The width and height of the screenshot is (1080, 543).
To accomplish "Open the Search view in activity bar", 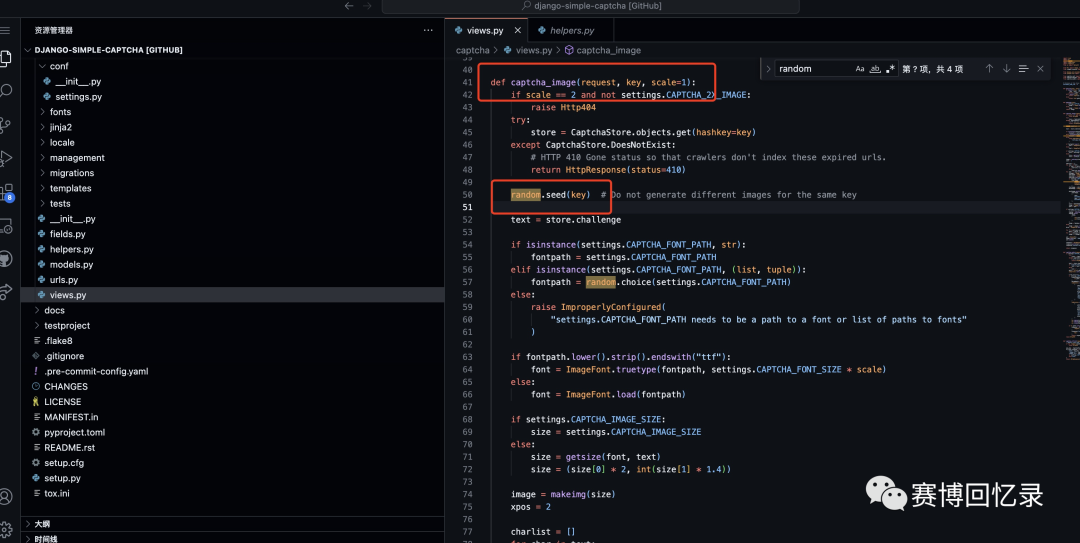I will (6, 91).
